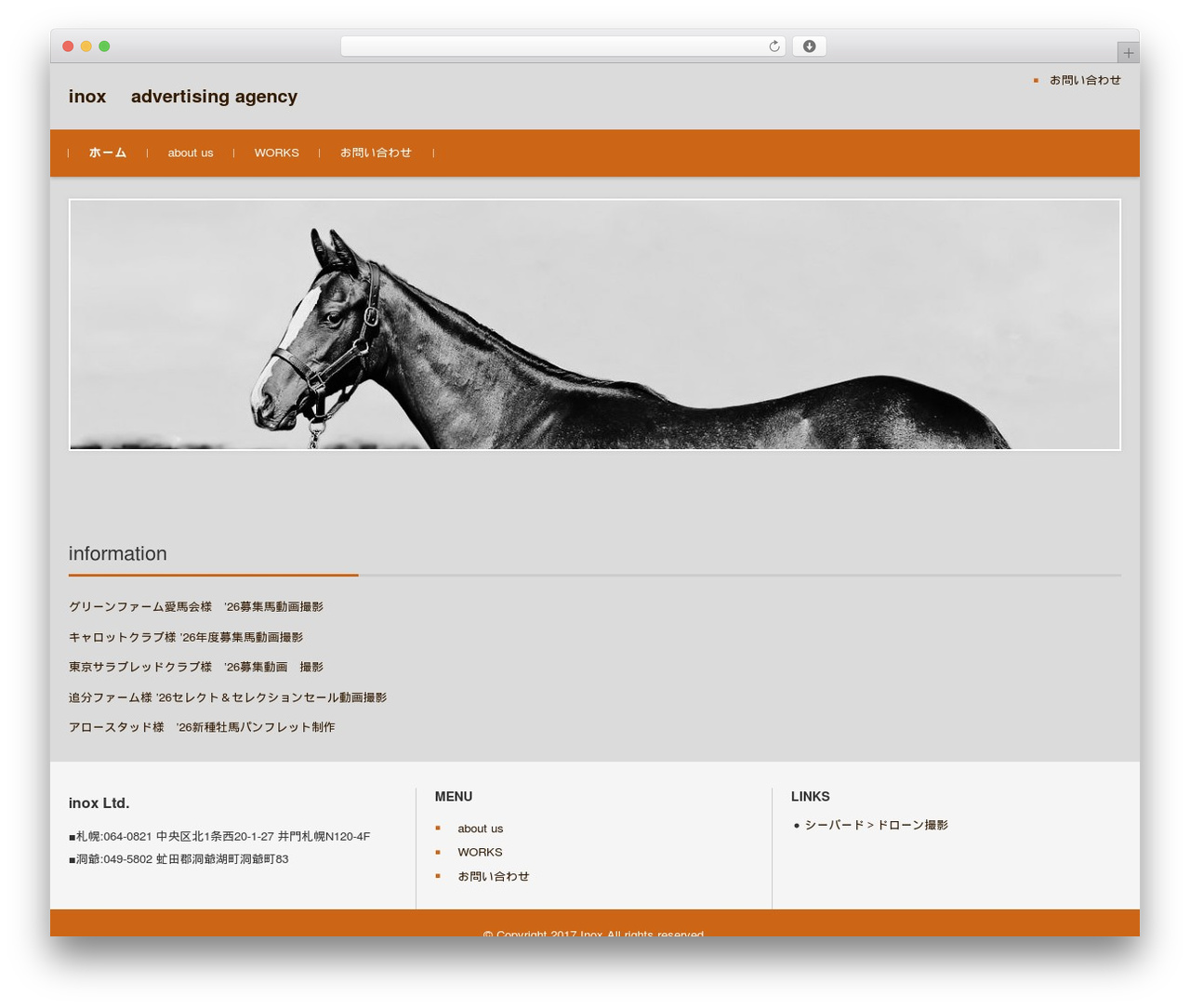Click the inox advertising agency site title

(x=183, y=97)
